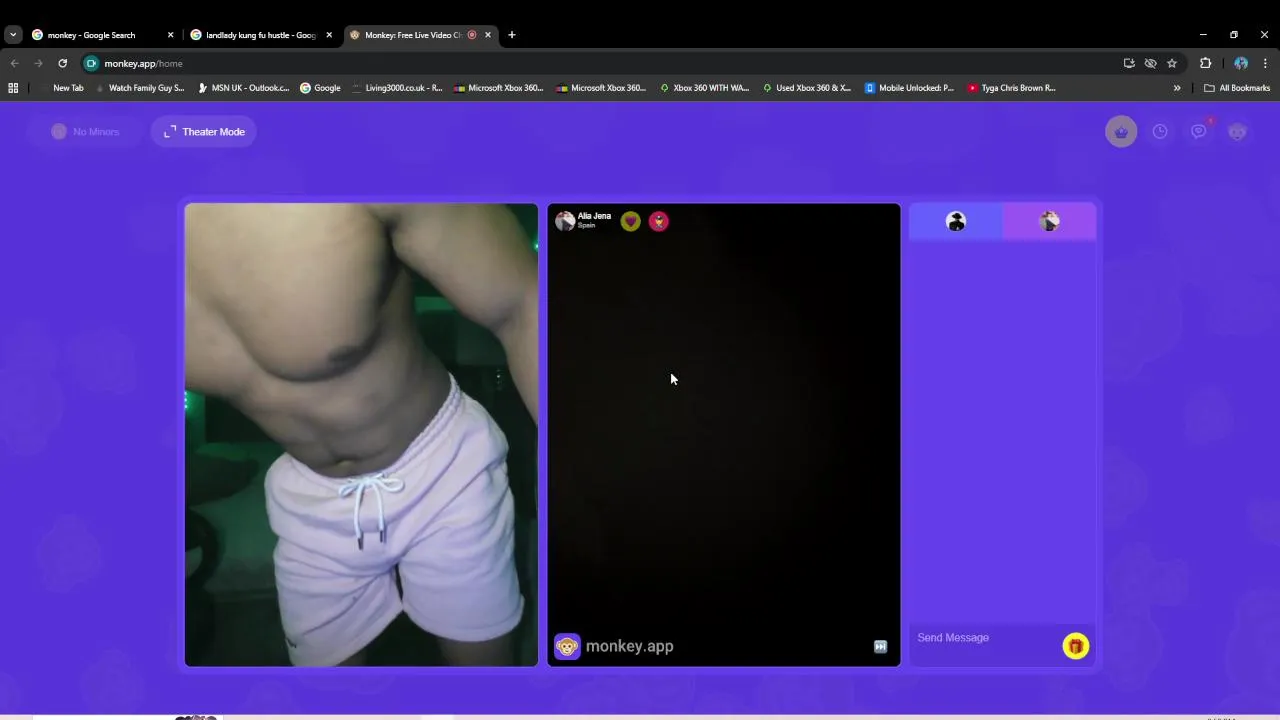Click the local webcam video preview
The height and width of the screenshot is (720, 1280).
(x=361, y=435)
